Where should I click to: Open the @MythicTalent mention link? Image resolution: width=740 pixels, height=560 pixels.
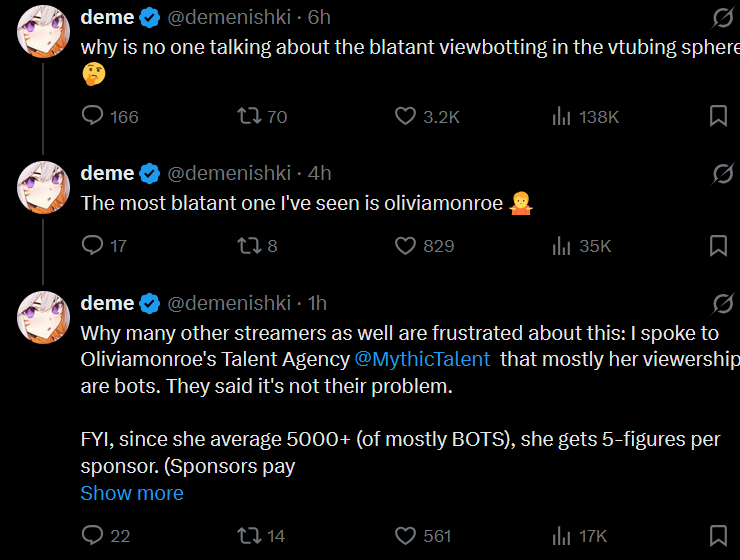tap(423, 359)
